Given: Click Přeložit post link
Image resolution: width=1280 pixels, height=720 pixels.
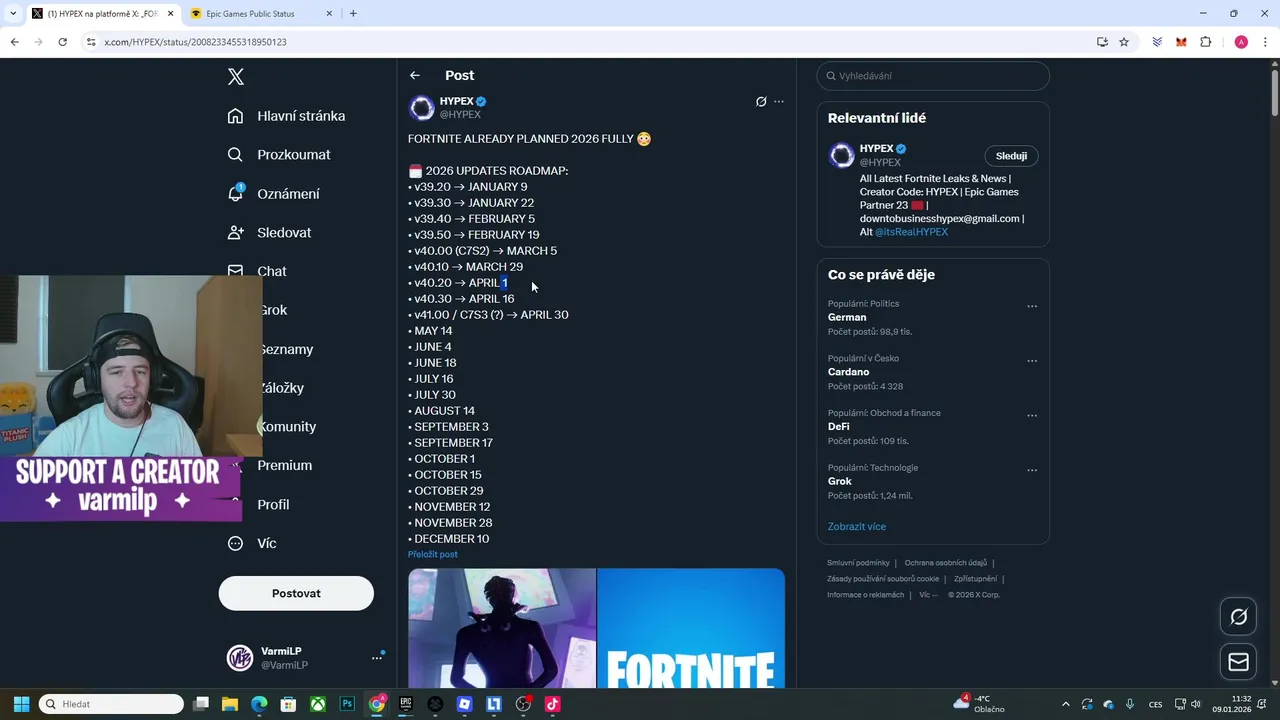Looking at the screenshot, I should pyautogui.click(x=433, y=554).
